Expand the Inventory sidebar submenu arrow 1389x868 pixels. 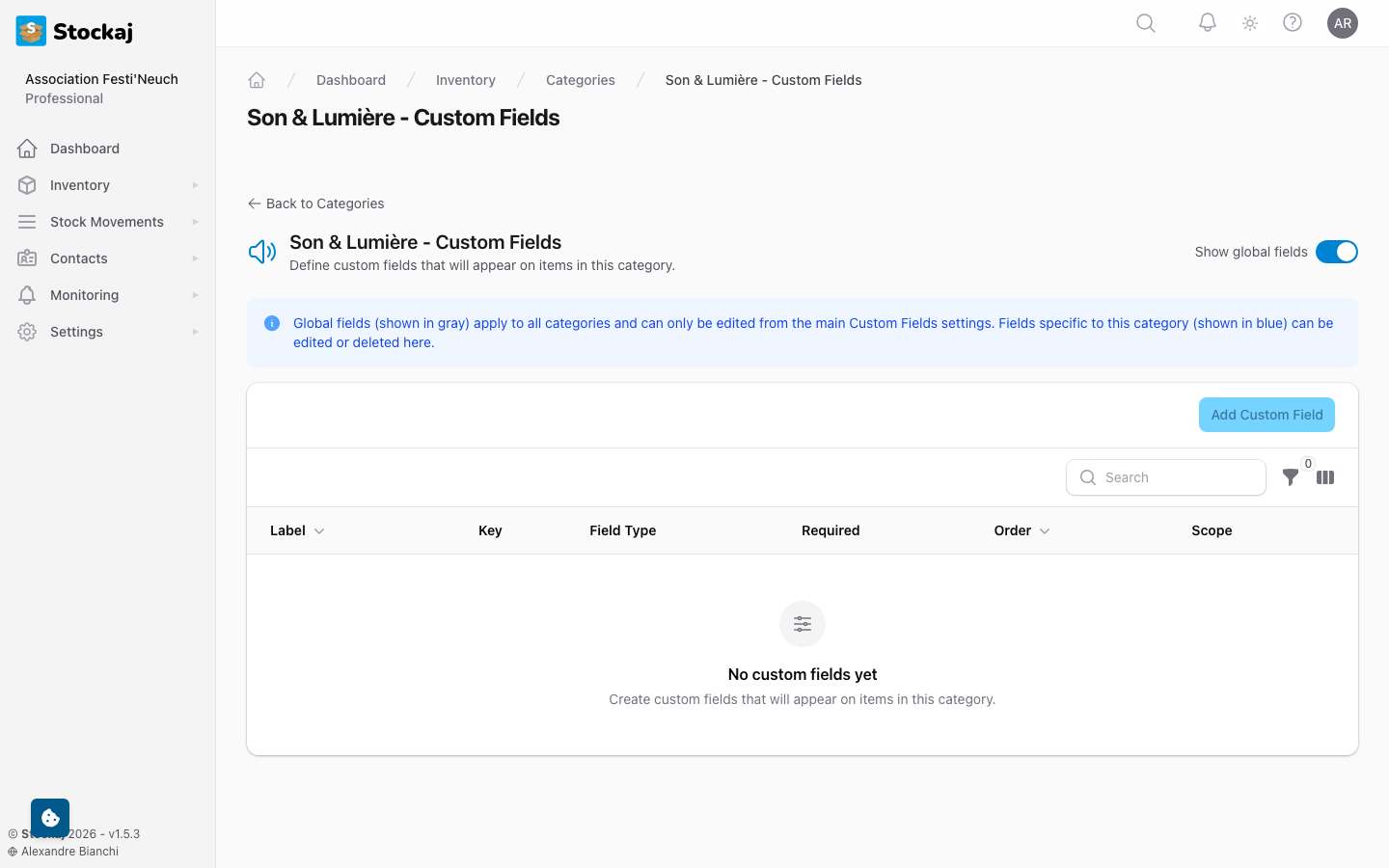[195, 185]
